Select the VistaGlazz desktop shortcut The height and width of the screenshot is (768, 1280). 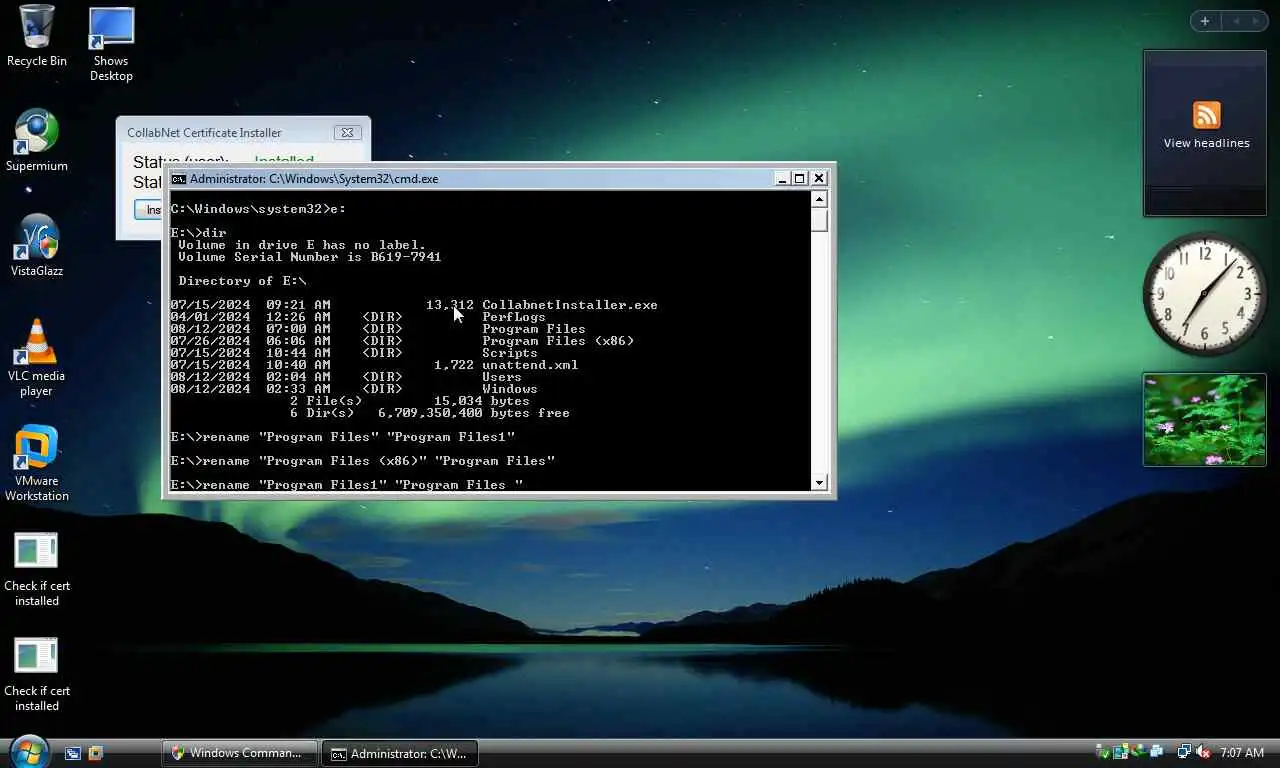tap(37, 246)
